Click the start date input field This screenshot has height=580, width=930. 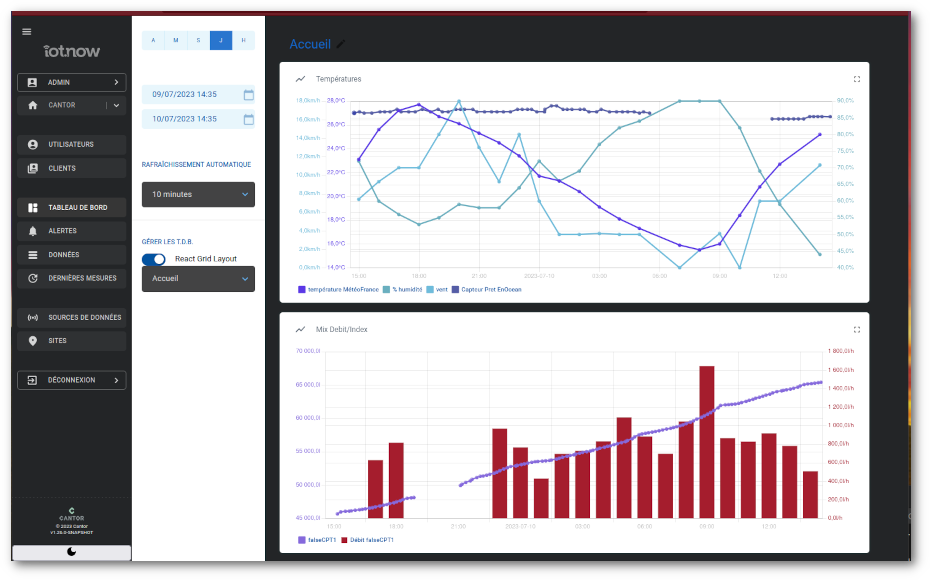(x=190, y=94)
